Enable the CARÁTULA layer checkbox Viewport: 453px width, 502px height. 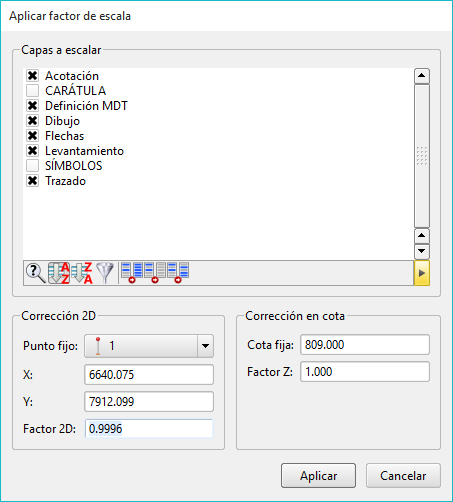(x=33, y=91)
